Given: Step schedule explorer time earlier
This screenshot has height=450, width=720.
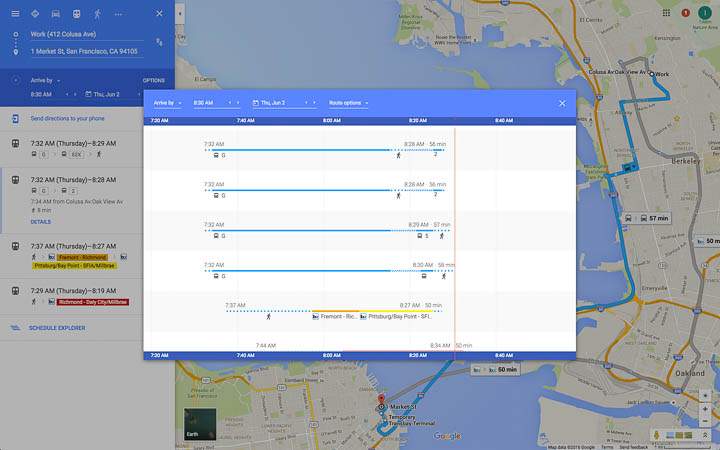Looking at the screenshot, I should point(230,103).
